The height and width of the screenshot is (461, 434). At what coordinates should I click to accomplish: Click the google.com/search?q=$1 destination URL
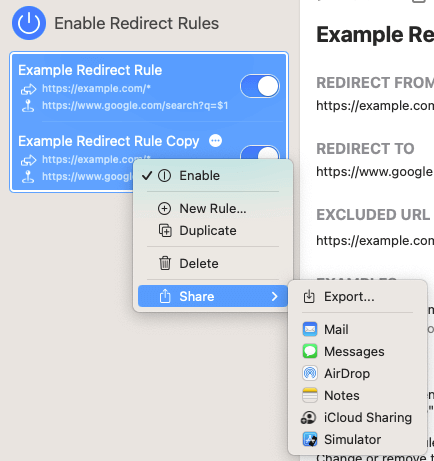(135, 106)
